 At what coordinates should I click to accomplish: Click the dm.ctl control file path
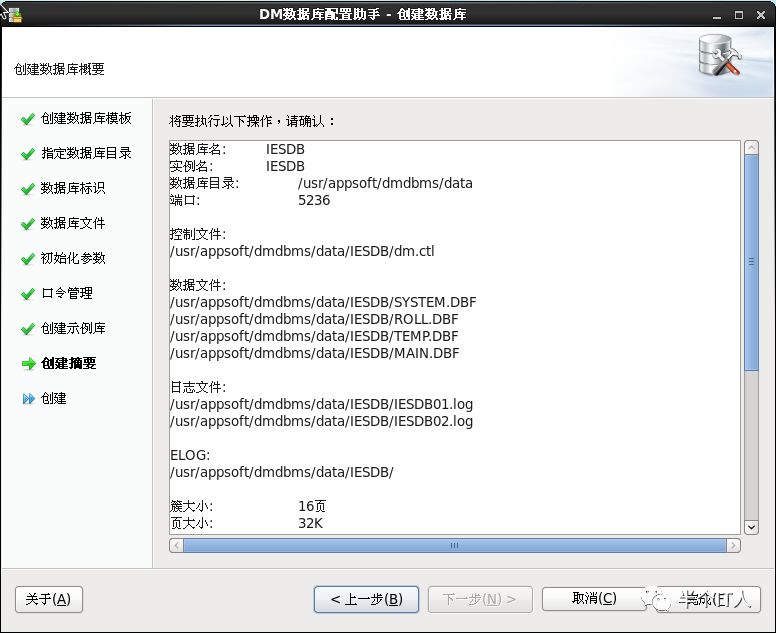[x=302, y=251]
